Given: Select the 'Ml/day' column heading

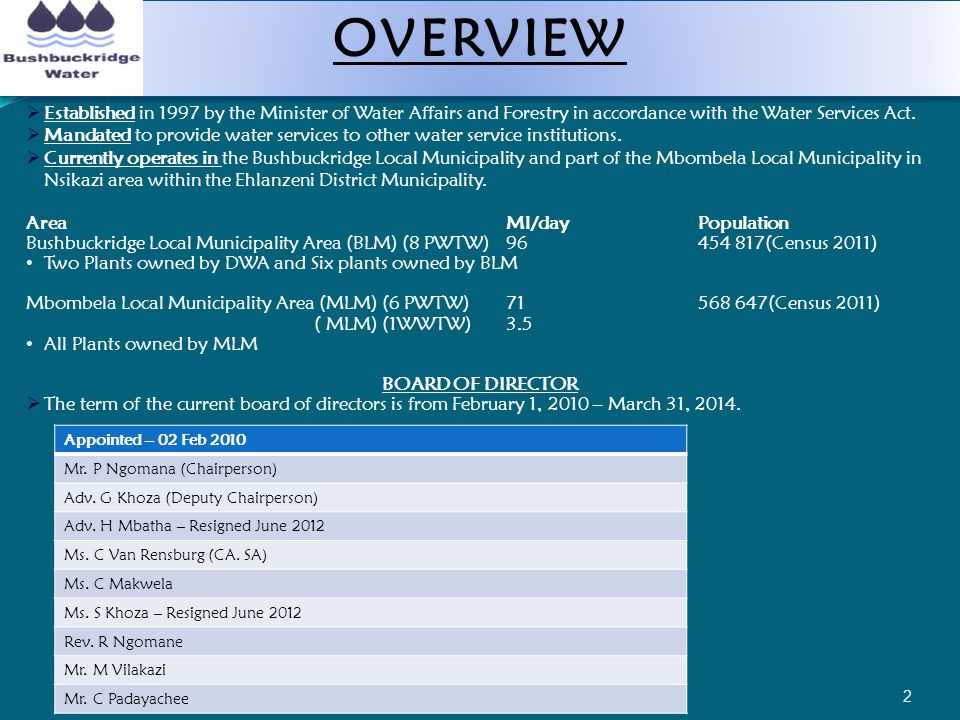Looking at the screenshot, I should pos(538,223).
